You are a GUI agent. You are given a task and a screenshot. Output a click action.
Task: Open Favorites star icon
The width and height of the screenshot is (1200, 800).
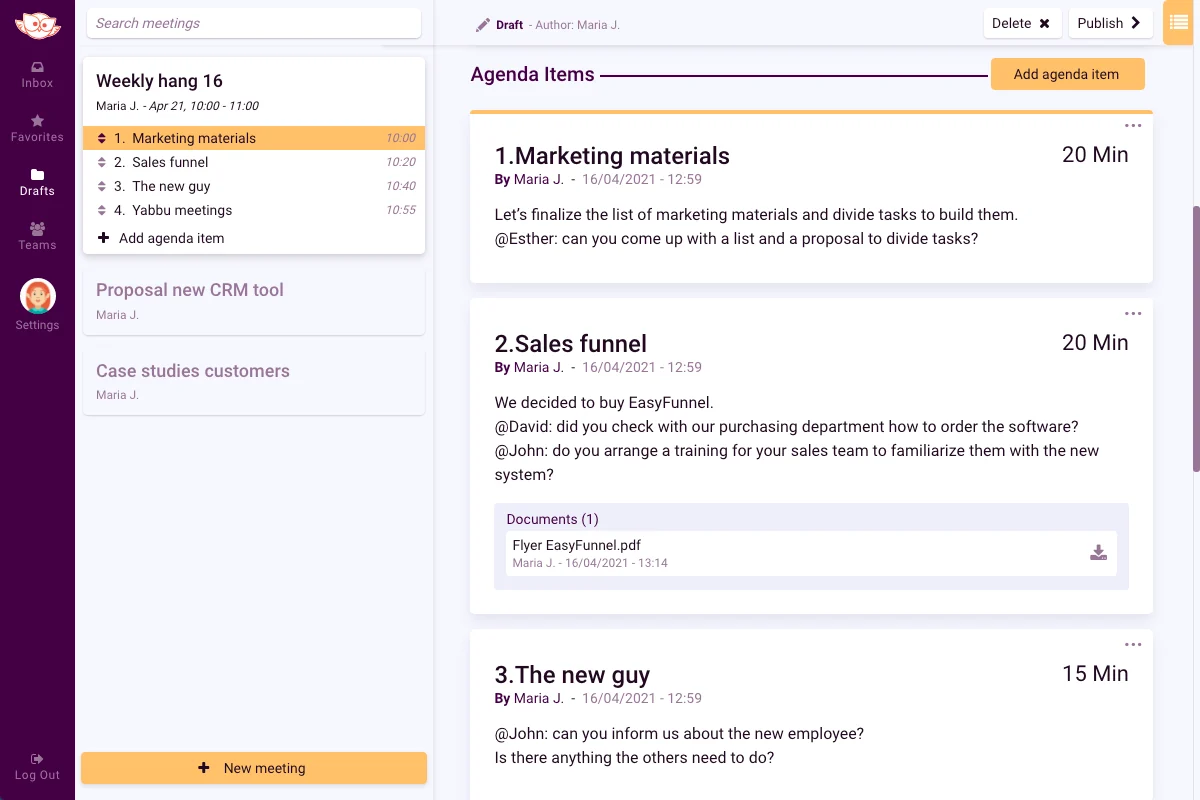(x=37, y=120)
